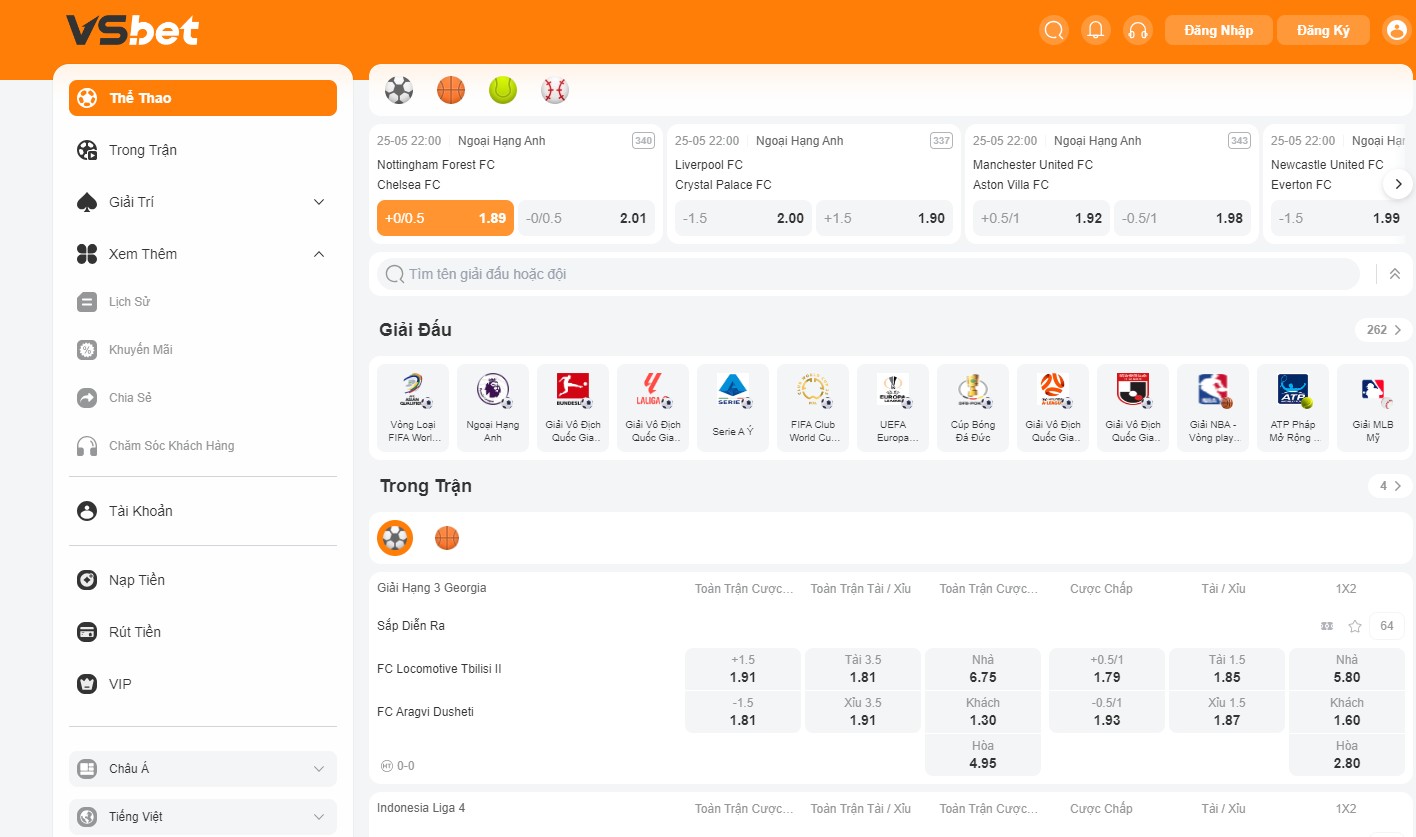Open Giải Hạng 3 Georgia league header
1416x837 pixels.
(432, 588)
